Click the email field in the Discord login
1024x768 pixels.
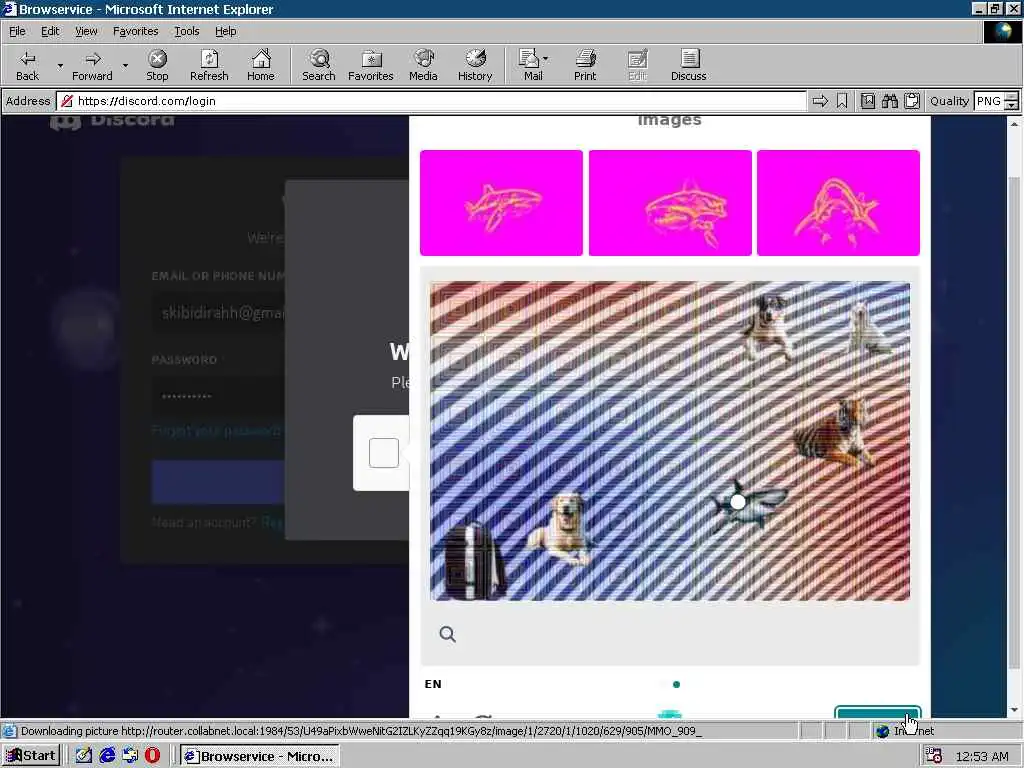pyautogui.click(x=219, y=313)
